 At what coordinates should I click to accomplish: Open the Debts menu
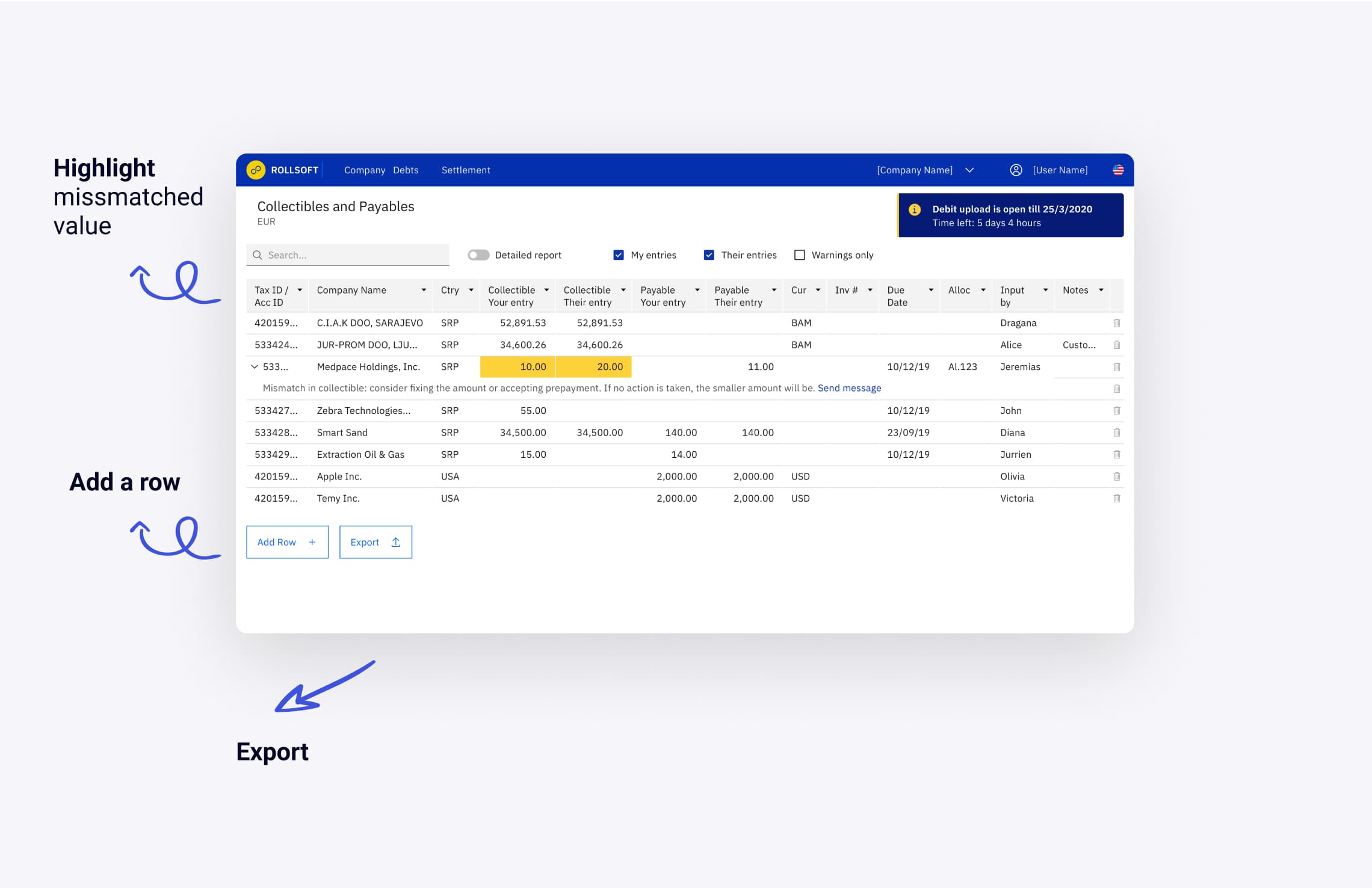click(x=406, y=170)
